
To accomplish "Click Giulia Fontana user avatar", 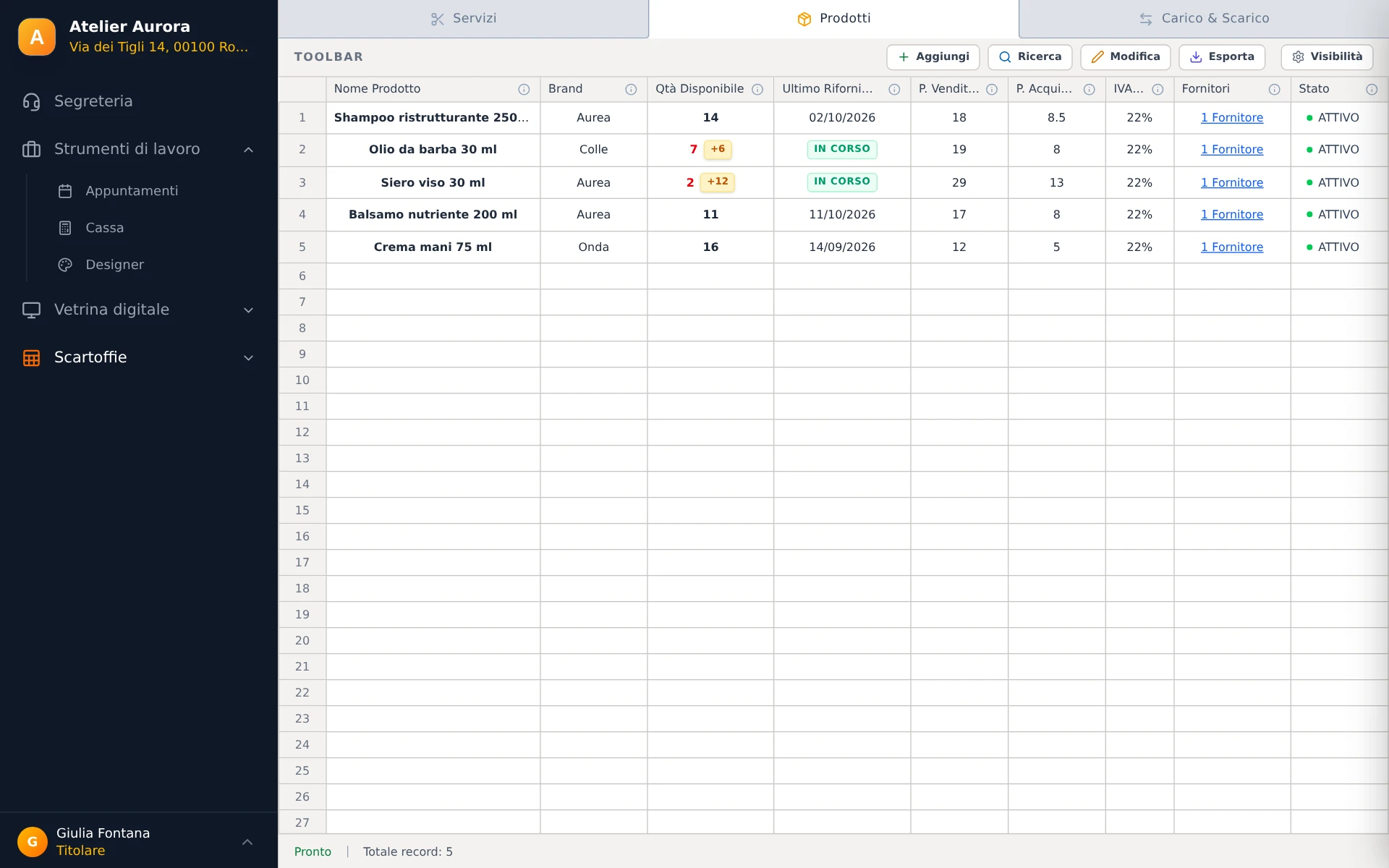I will 33,841.
